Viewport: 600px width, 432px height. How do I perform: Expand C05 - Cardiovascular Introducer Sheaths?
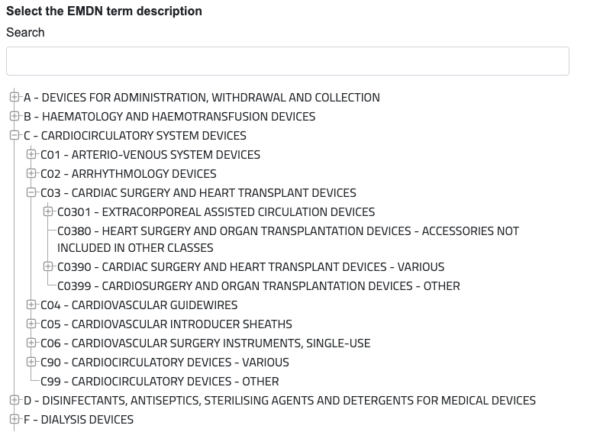[32, 324]
